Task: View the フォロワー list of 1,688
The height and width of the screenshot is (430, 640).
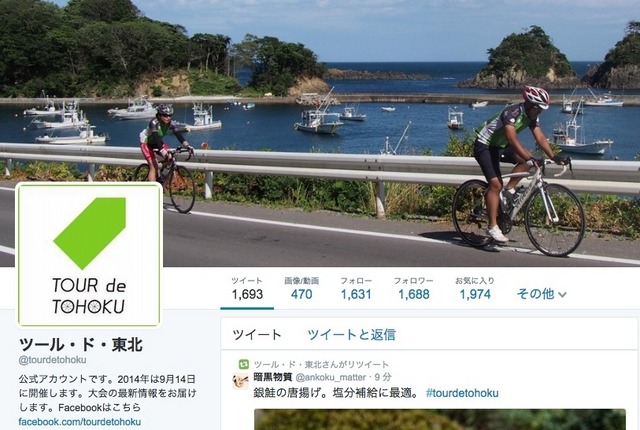Action: pos(413,288)
